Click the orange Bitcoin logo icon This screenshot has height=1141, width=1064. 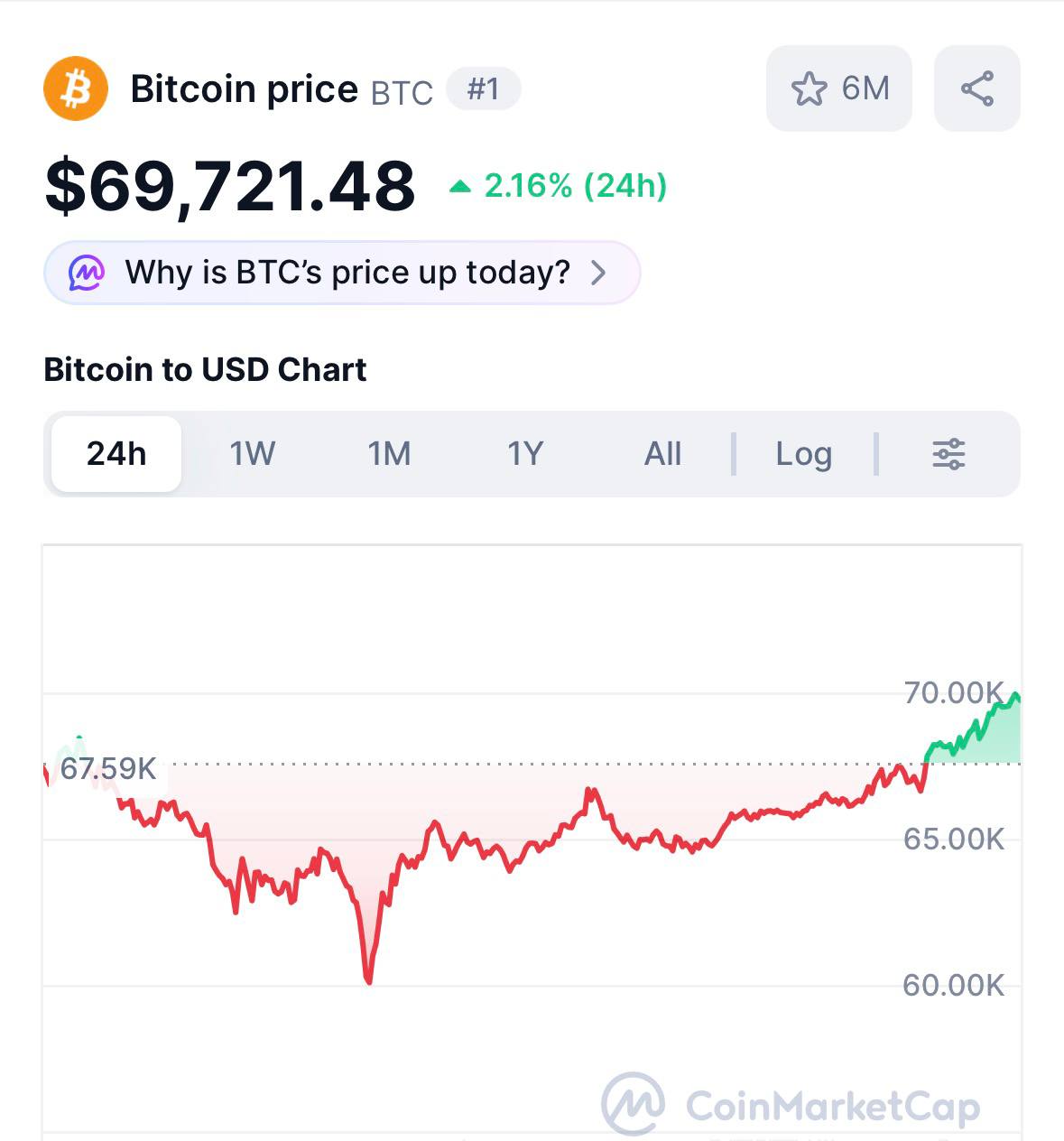point(76,88)
